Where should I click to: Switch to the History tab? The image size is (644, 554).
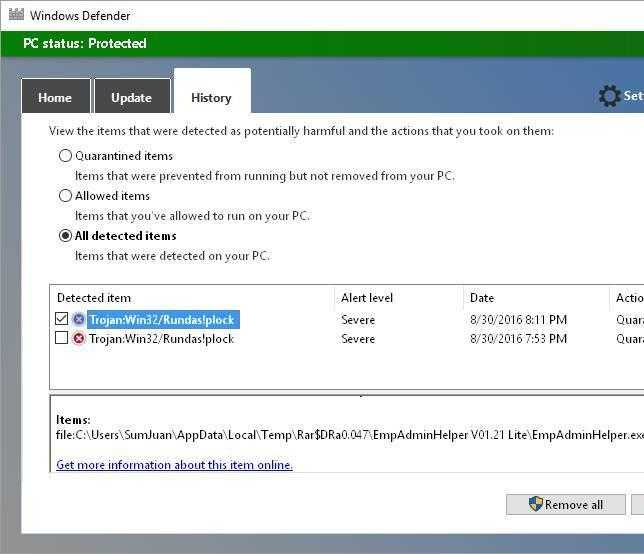point(212,91)
